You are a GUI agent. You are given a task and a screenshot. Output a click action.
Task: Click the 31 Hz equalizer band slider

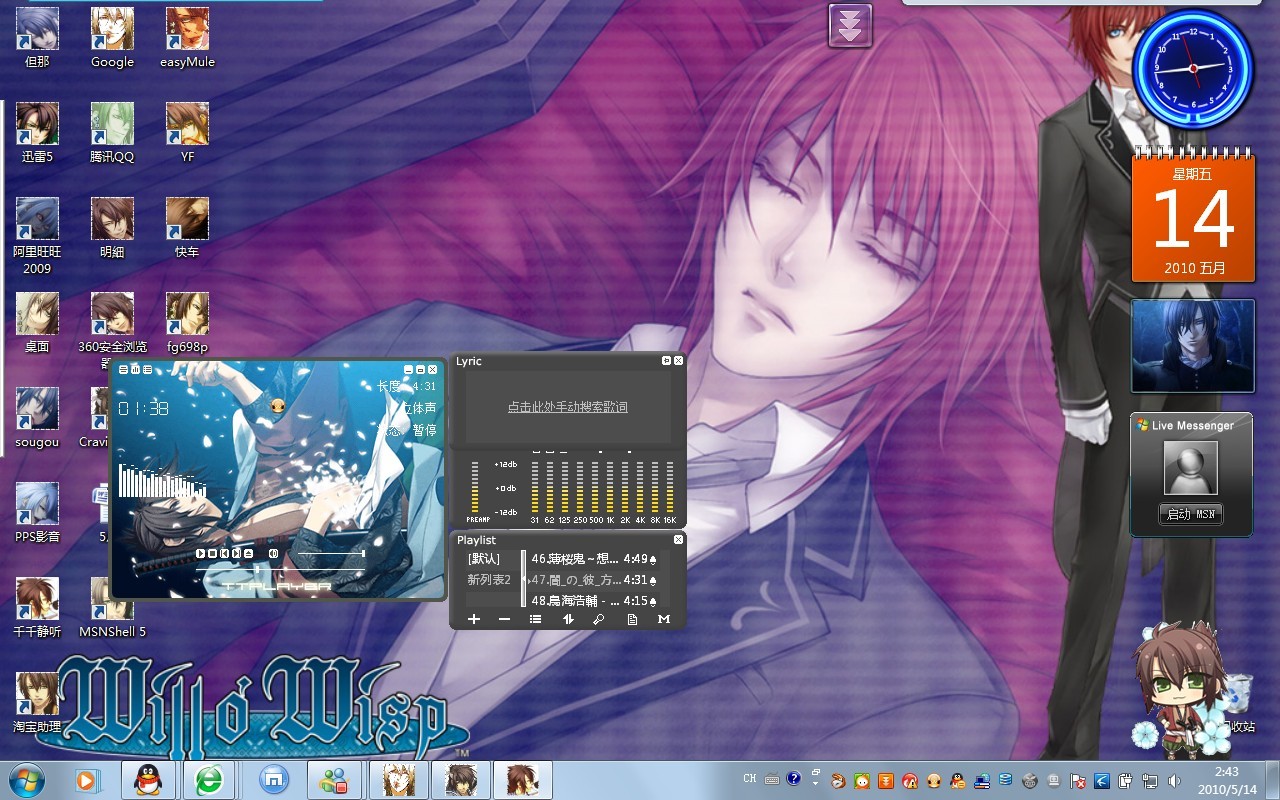tap(535, 487)
